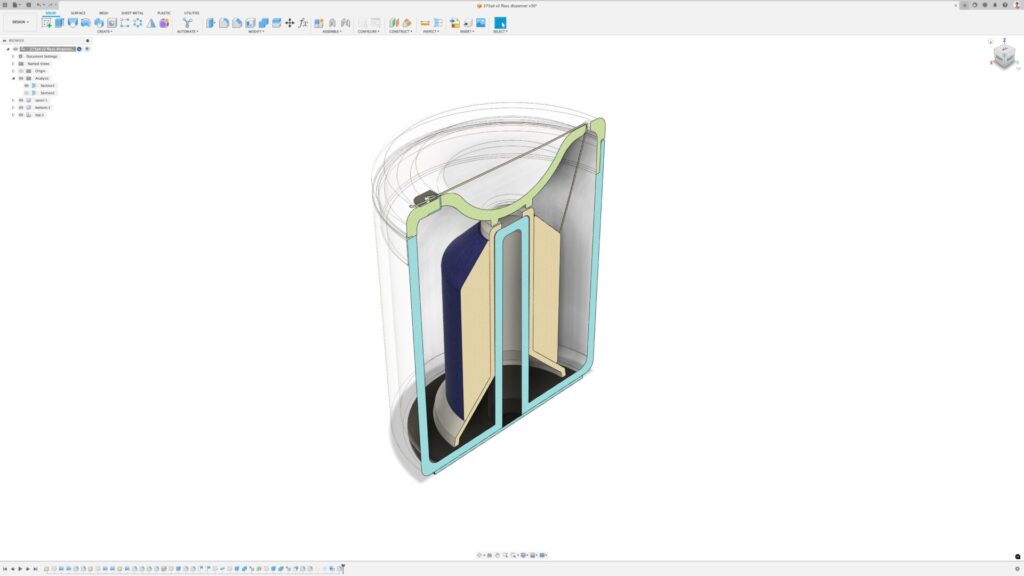
Task: Click the Automate tool icon
Action: pos(187,22)
